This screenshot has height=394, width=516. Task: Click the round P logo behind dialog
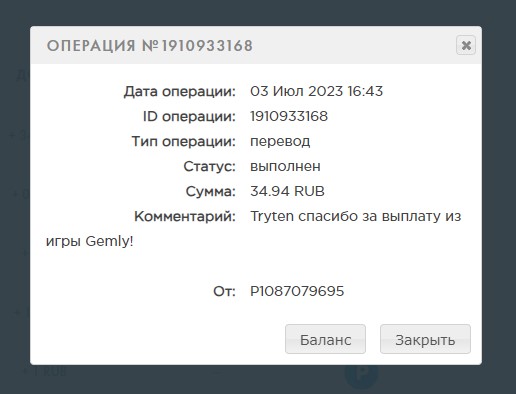pos(361,375)
